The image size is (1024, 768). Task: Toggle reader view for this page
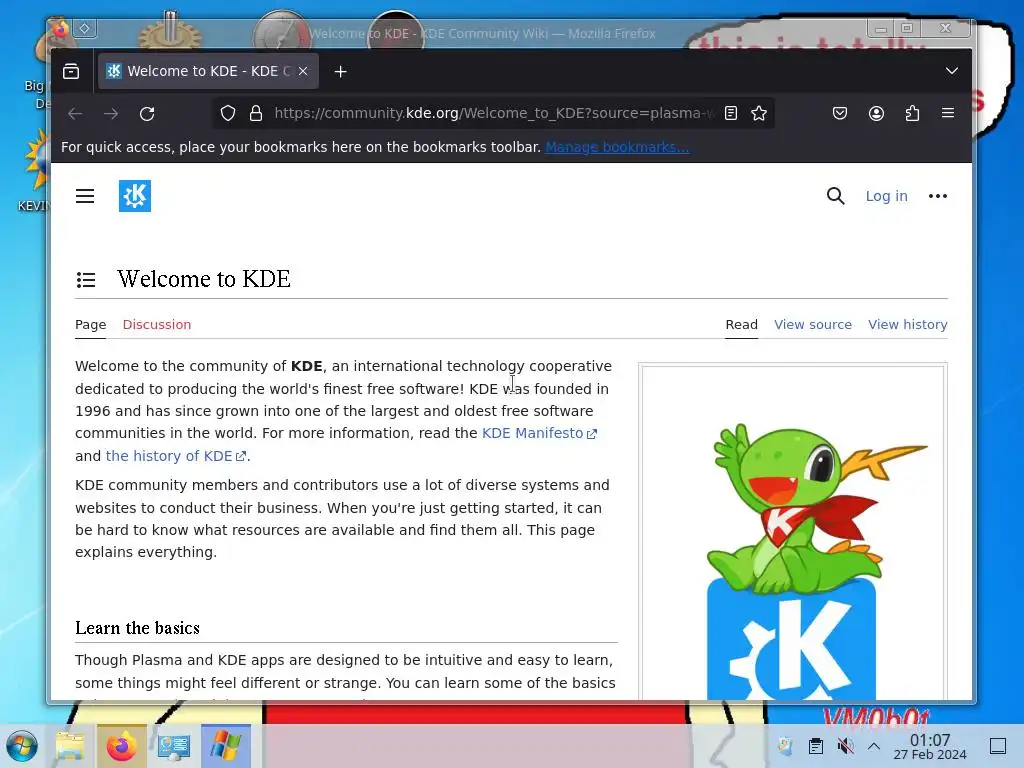pyautogui.click(x=731, y=114)
